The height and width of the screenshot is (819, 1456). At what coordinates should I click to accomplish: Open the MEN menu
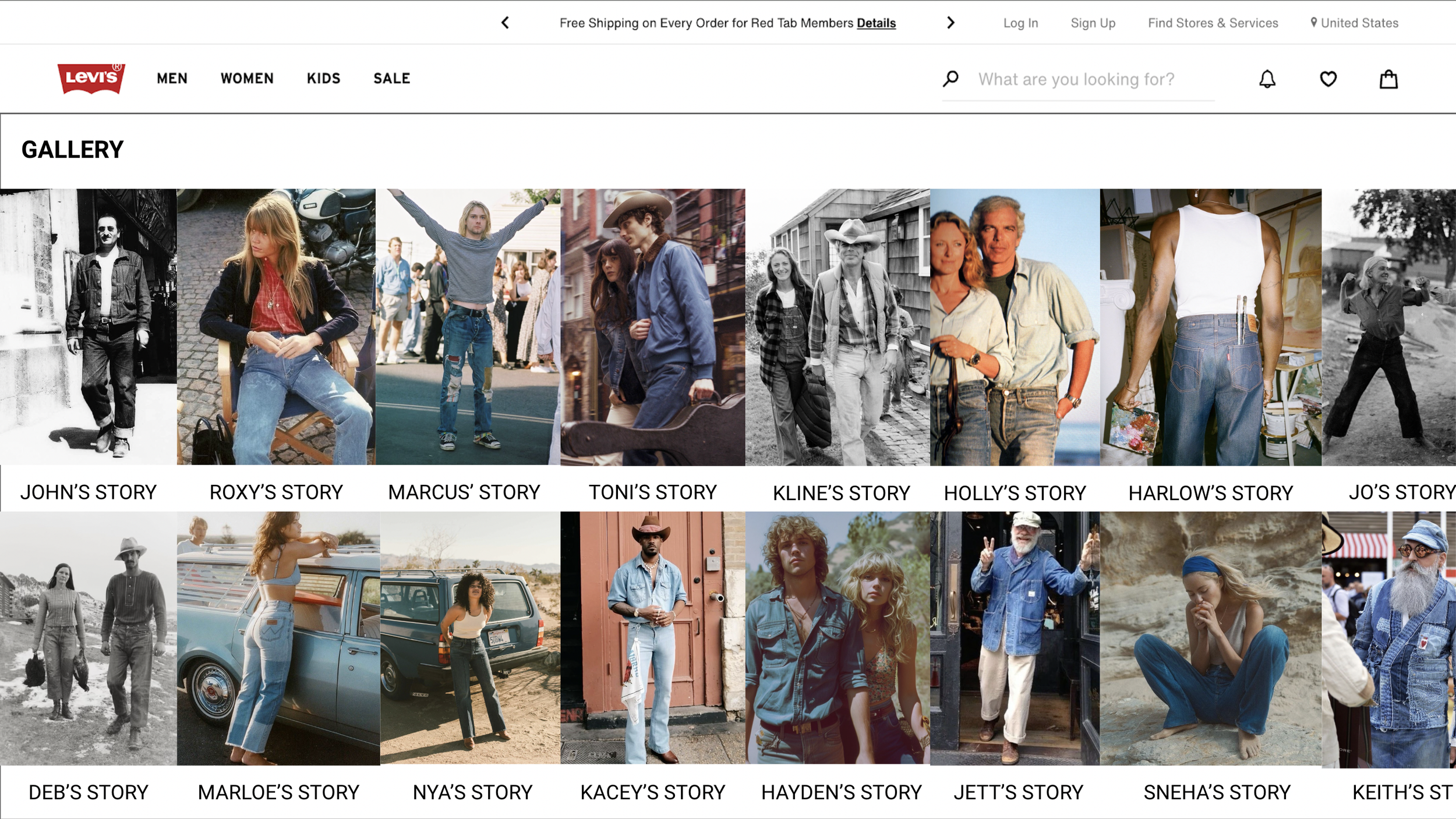[x=172, y=79]
